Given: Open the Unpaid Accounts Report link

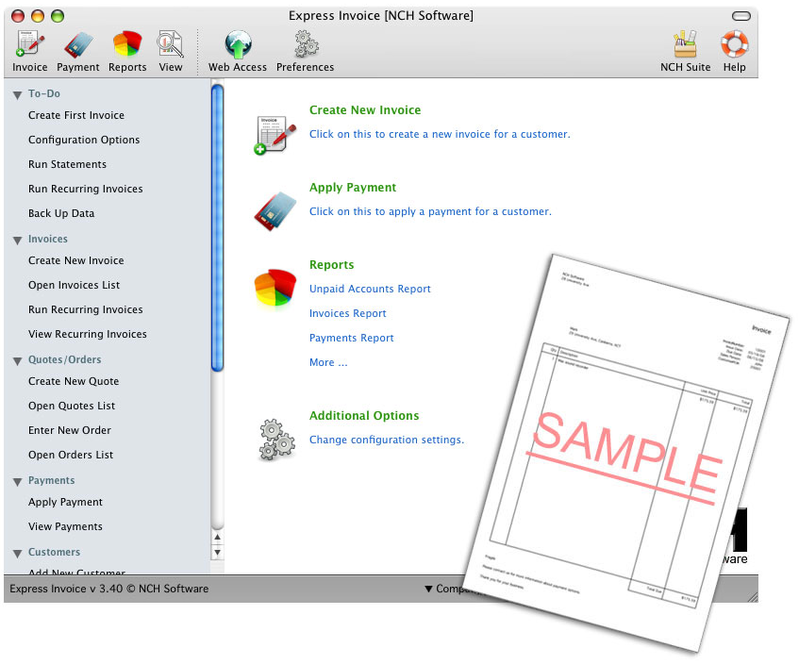Looking at the screenshot, I should coord(370,289).
